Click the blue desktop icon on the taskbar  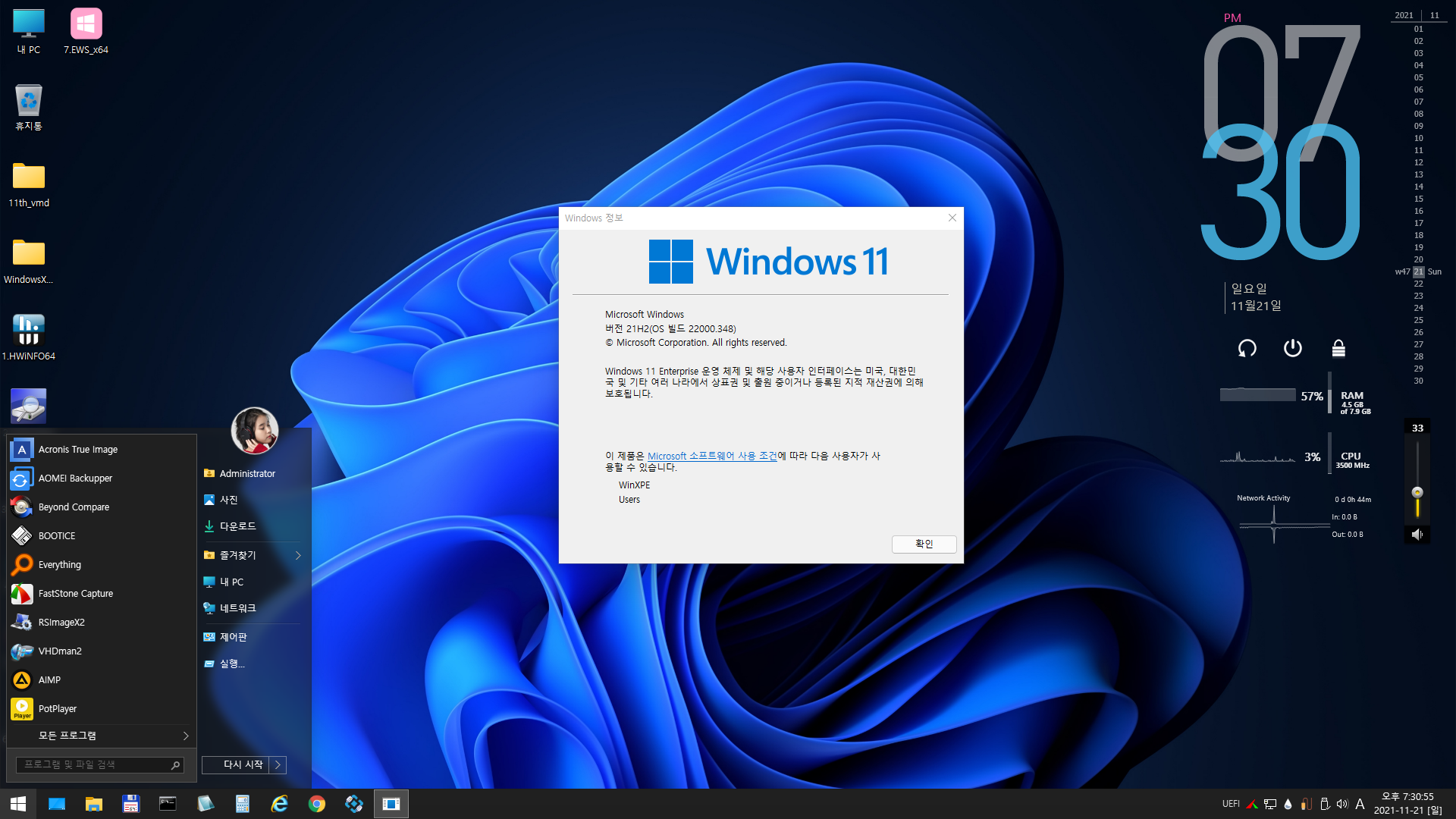[57, 804]
